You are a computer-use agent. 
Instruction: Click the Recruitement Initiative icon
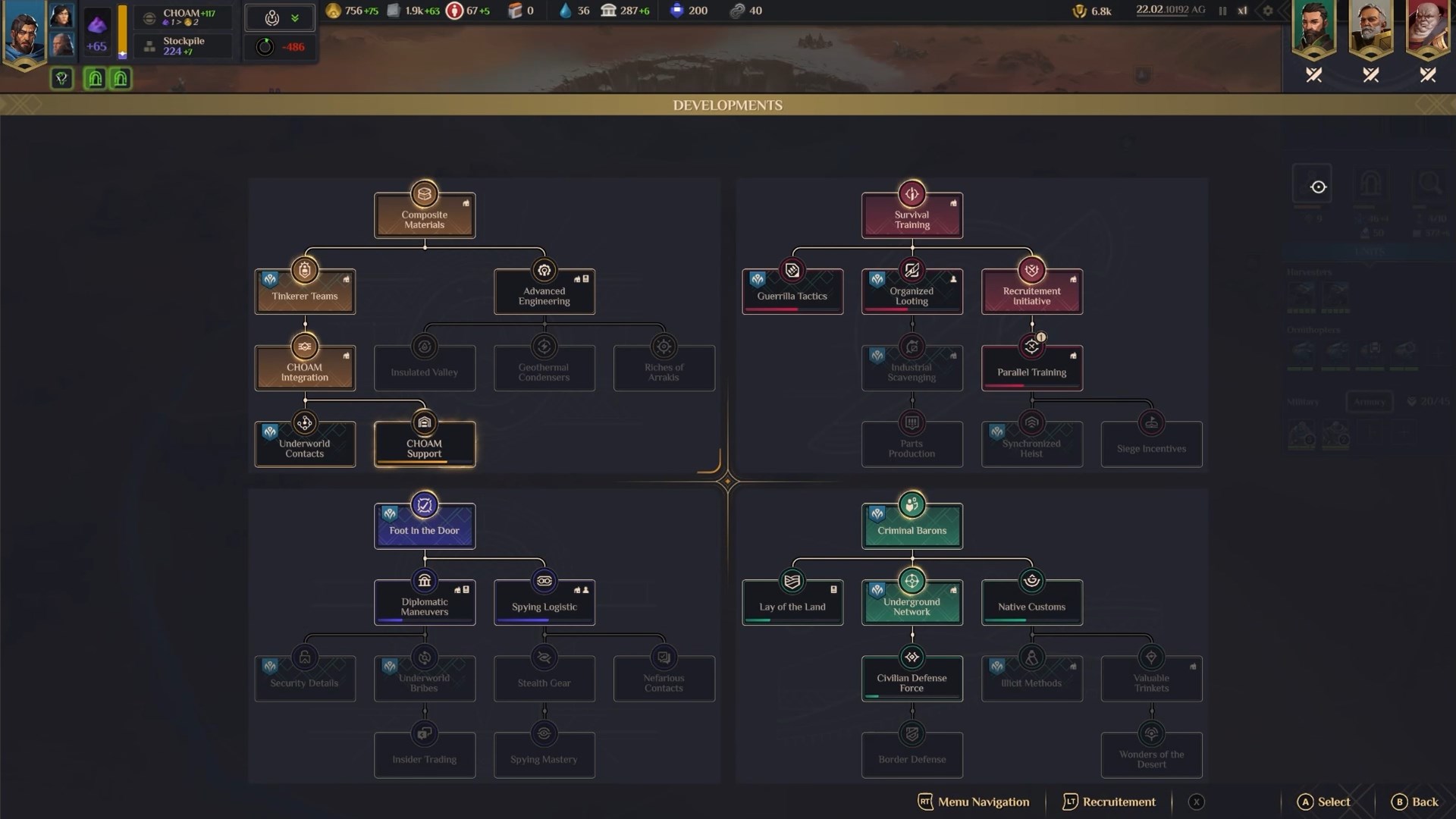1032,271
